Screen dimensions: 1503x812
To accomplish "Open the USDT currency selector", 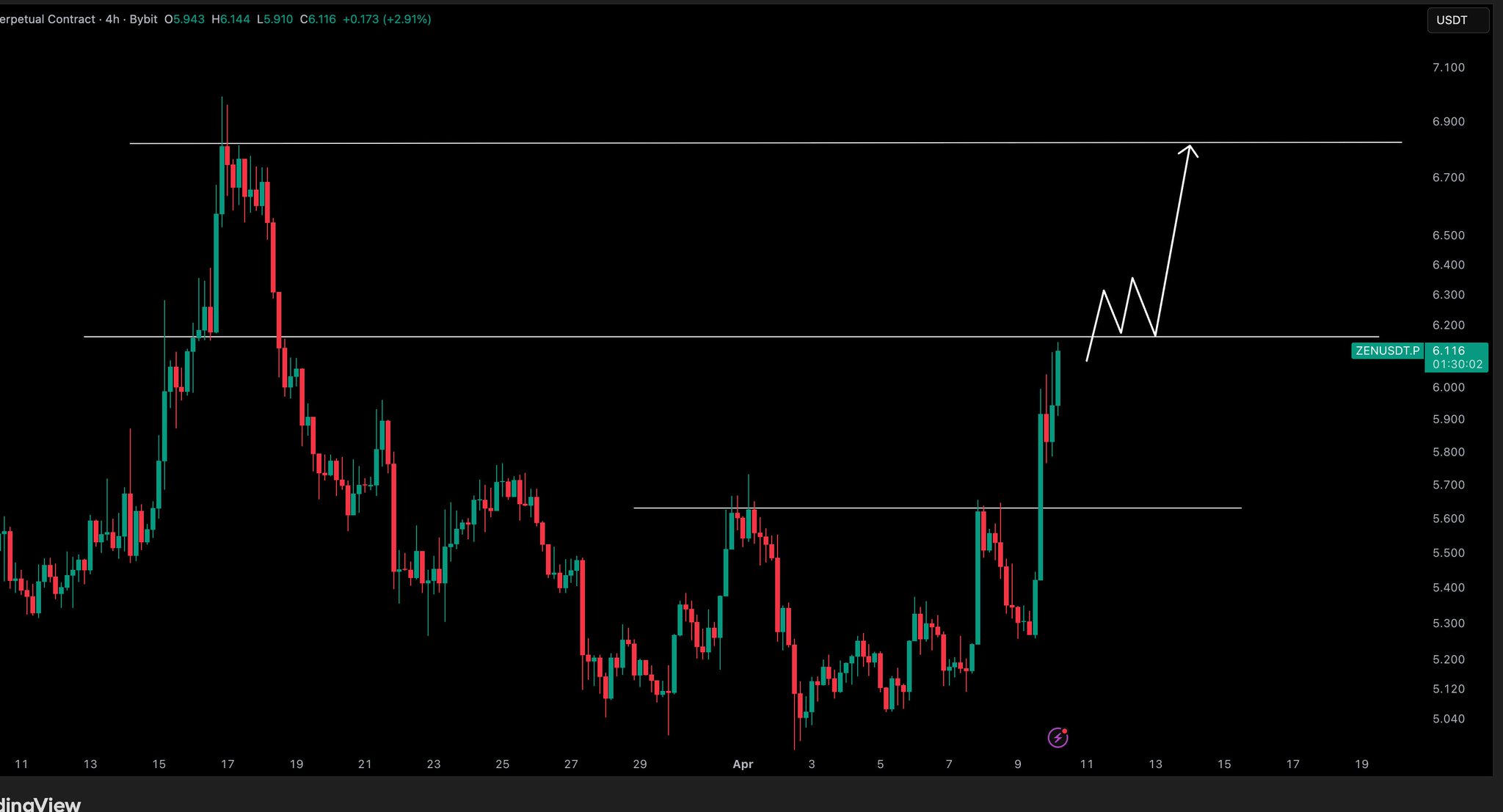I will (x=1457, y=21).
